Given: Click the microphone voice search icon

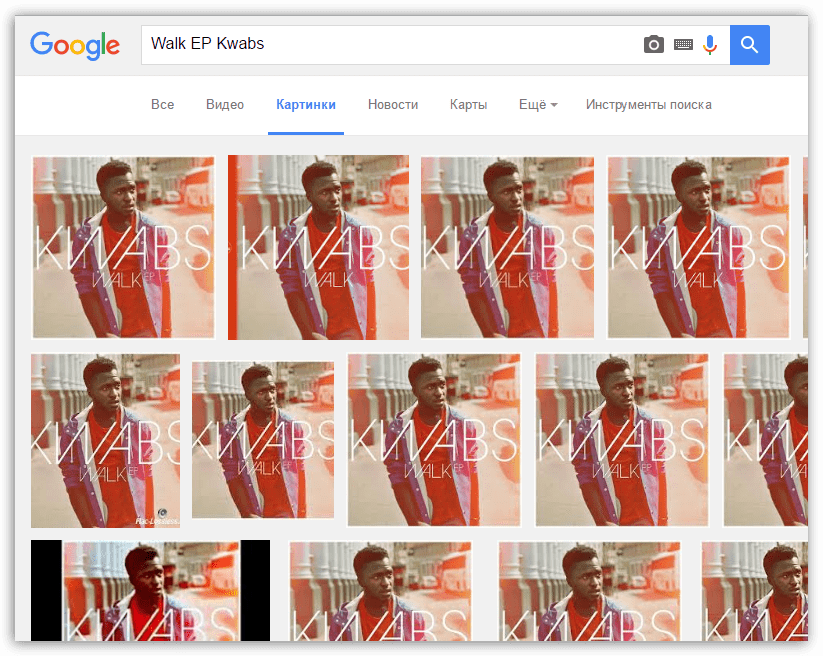Looking at the screenshot, I should (710, 45).
